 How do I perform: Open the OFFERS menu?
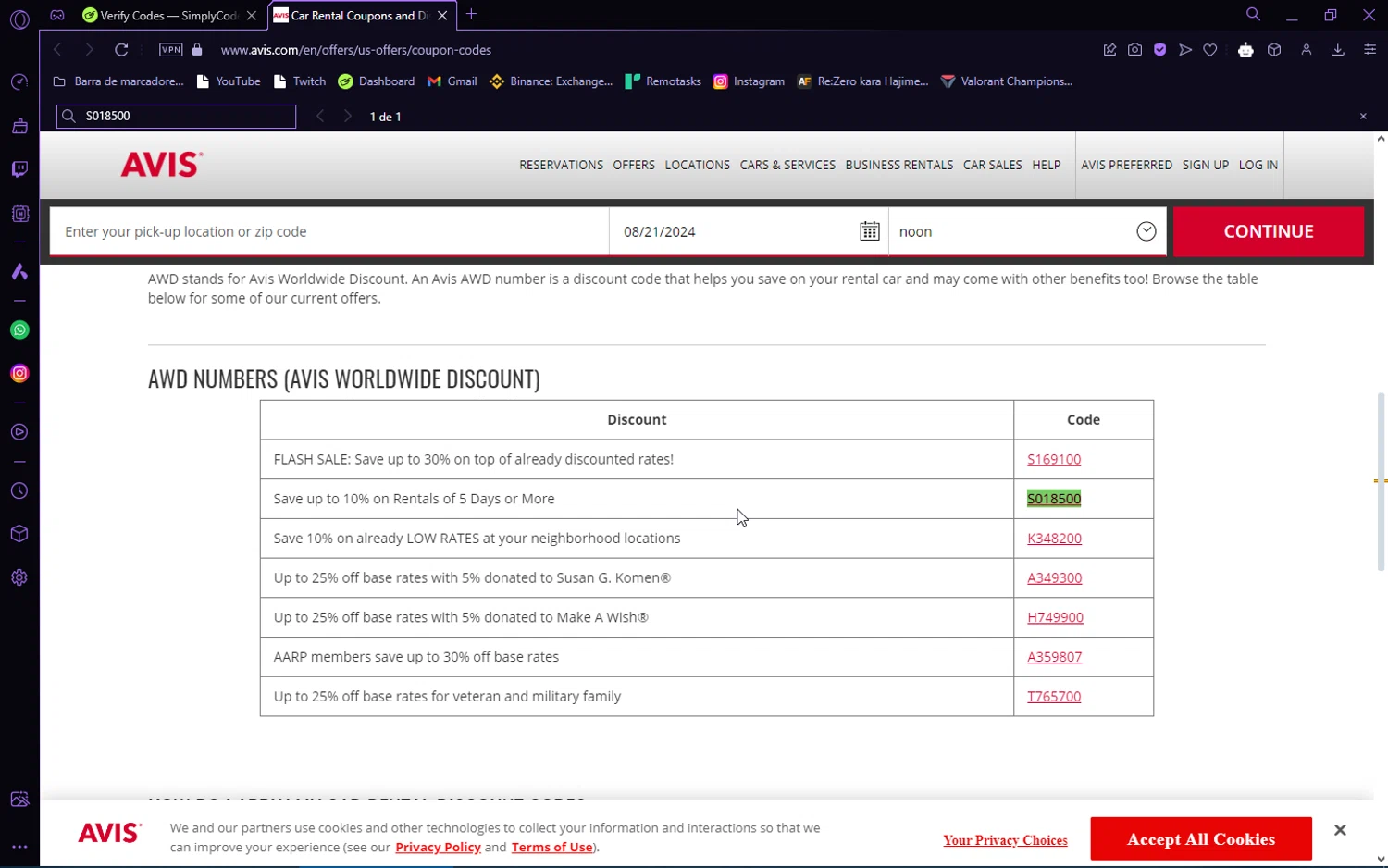(x=634, y=165)
